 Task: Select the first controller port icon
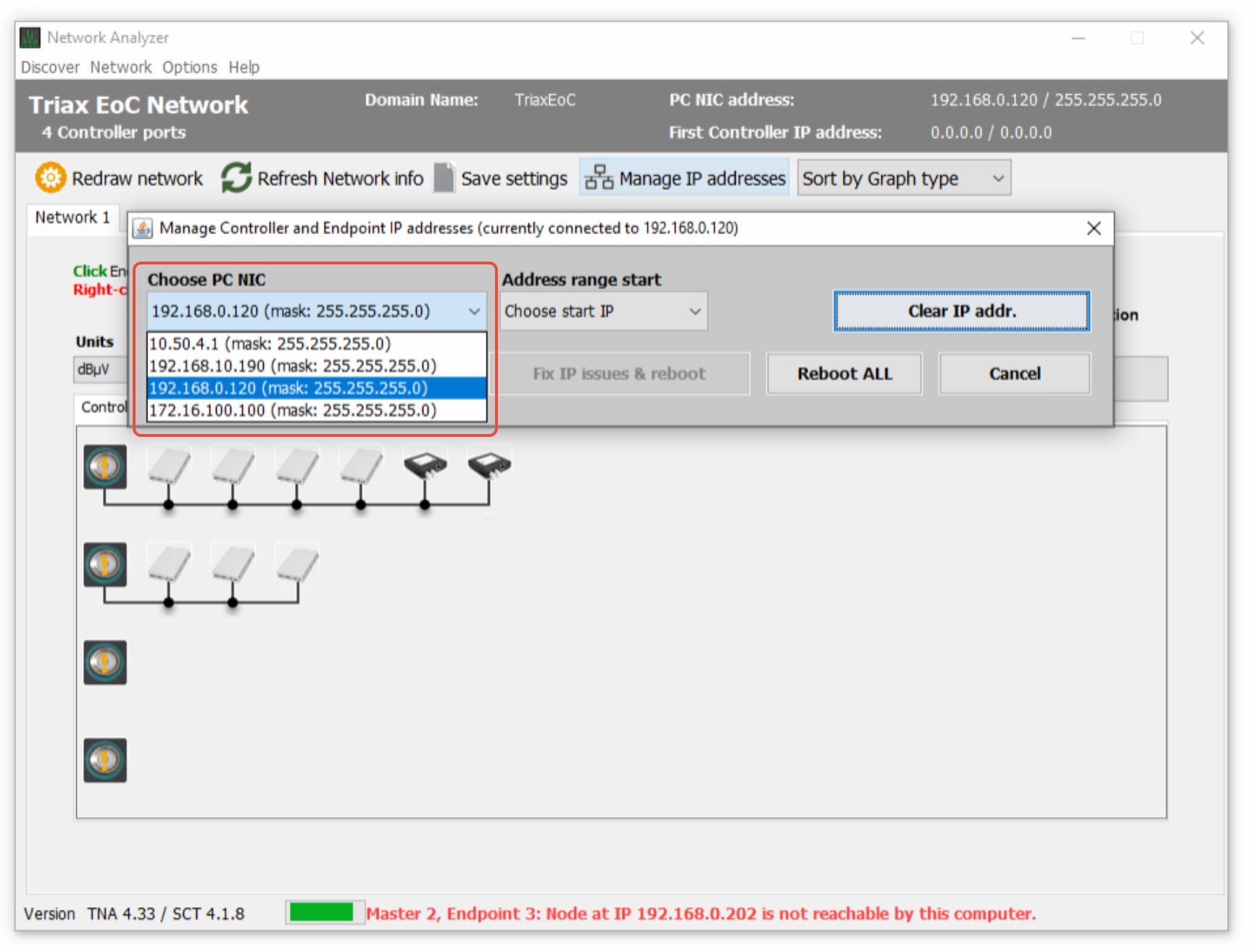tap(105, 467)
